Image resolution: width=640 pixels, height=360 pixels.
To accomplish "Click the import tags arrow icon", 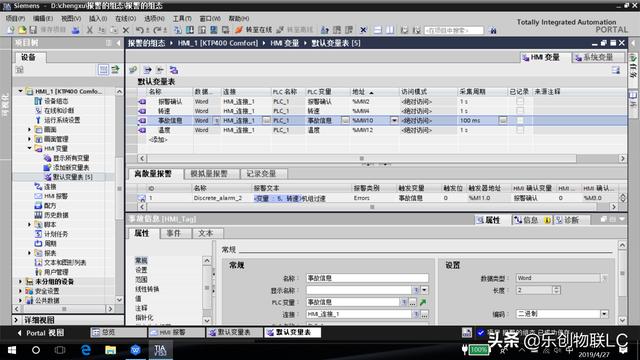I will coord(160,70).
